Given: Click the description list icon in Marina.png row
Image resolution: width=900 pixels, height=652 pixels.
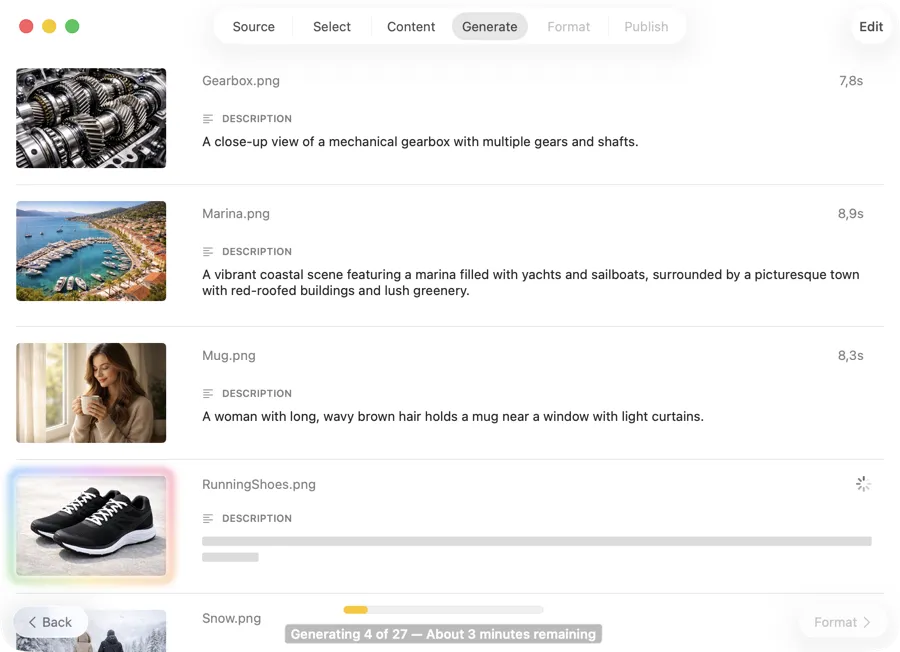Looking at the screenshot, I should pyautogui.click(x=209, y=251).
